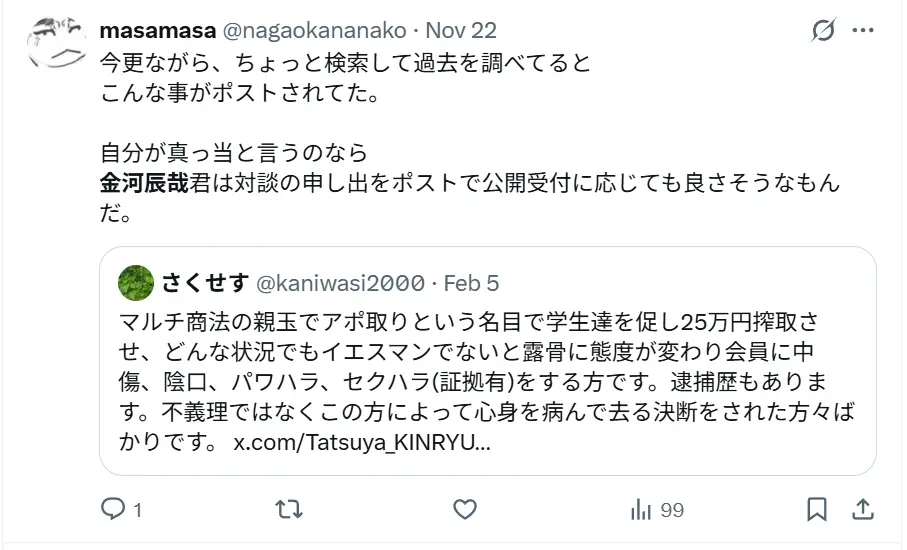Open view analytics bar-chart icon
Viewport: 907px width, 550px height.
tap(641, 510)
